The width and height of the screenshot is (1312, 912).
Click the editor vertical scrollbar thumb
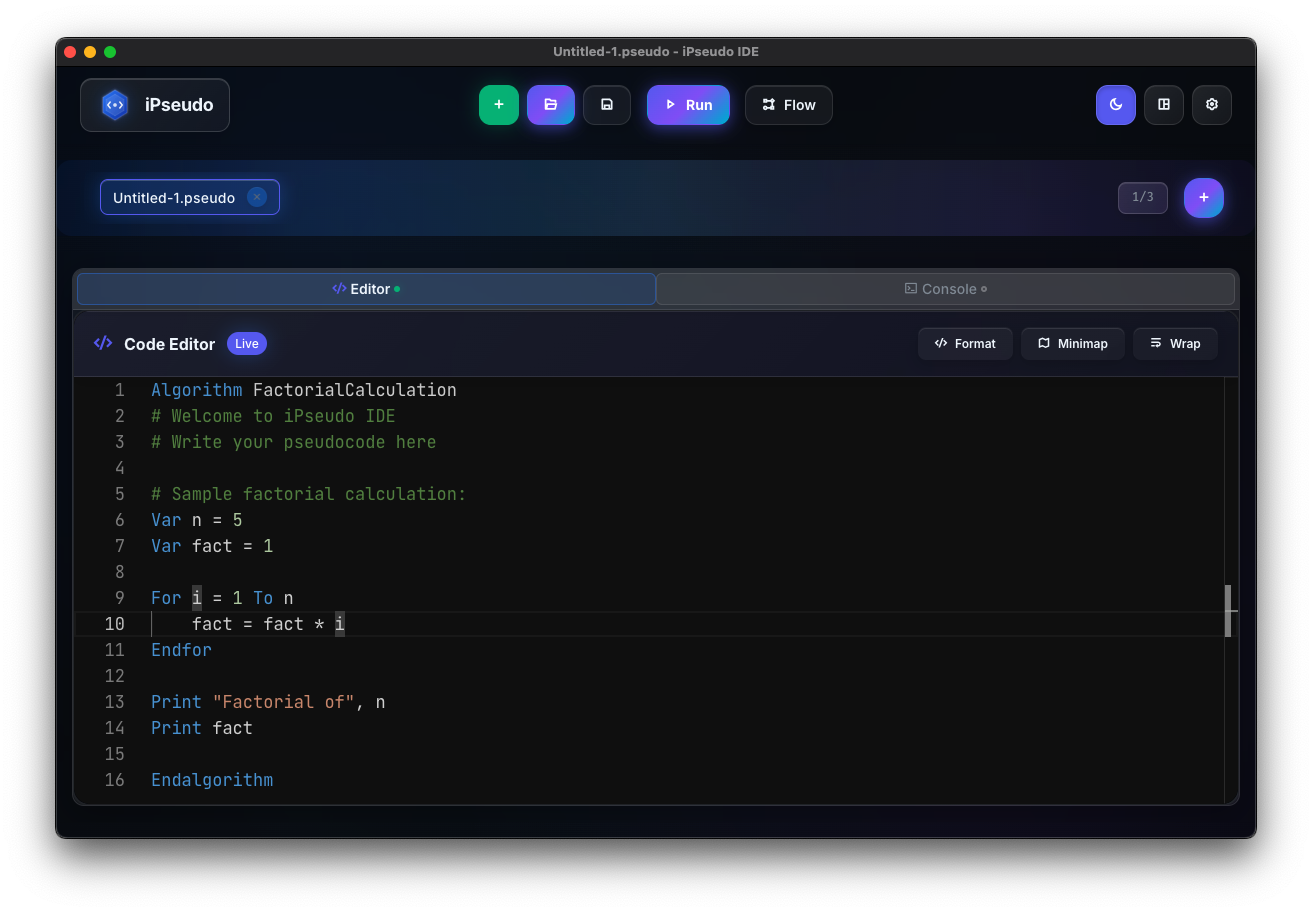coord(1228,610)
